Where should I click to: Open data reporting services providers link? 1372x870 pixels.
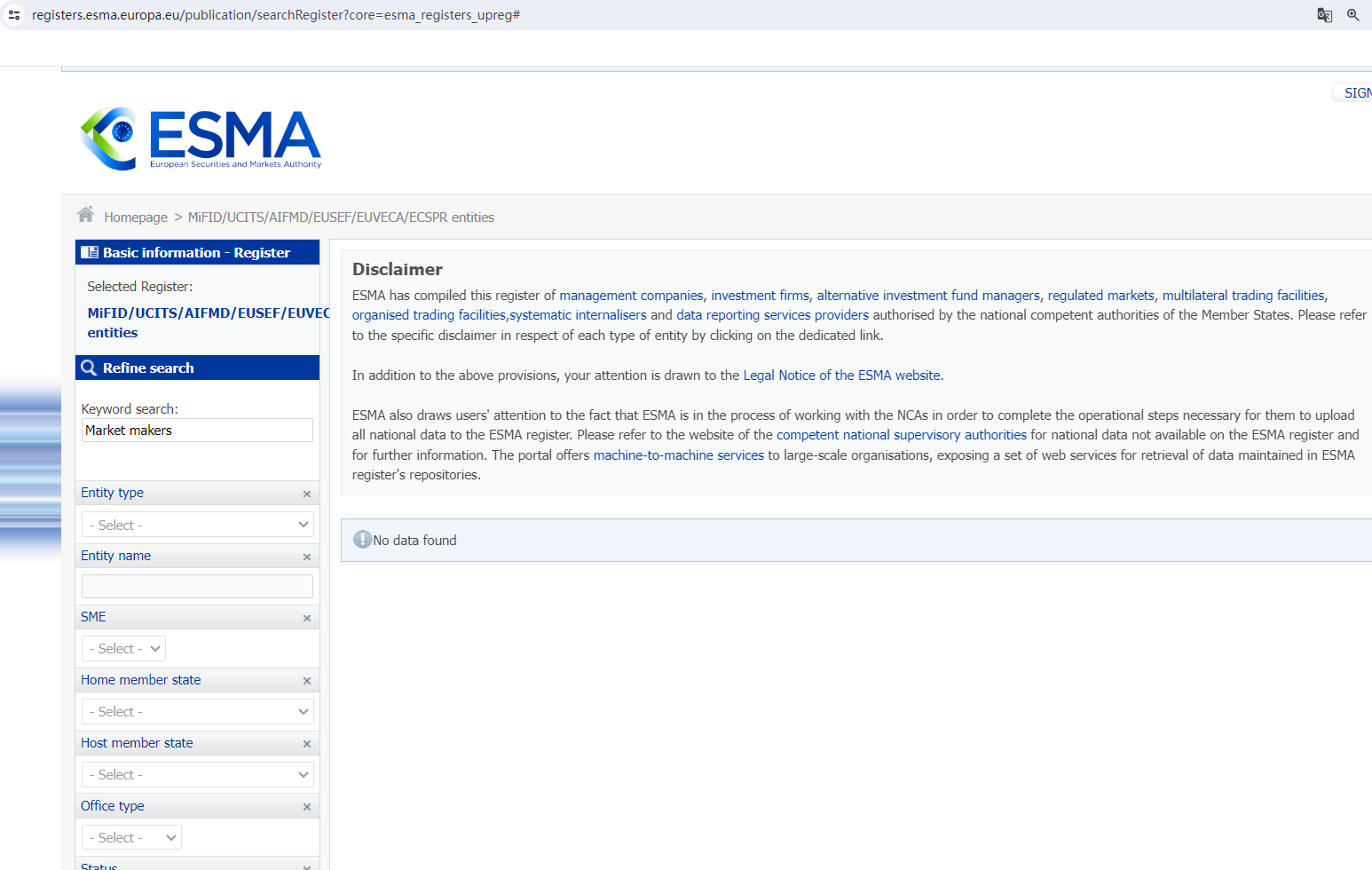pyautogui.click(x=772, y=315)
